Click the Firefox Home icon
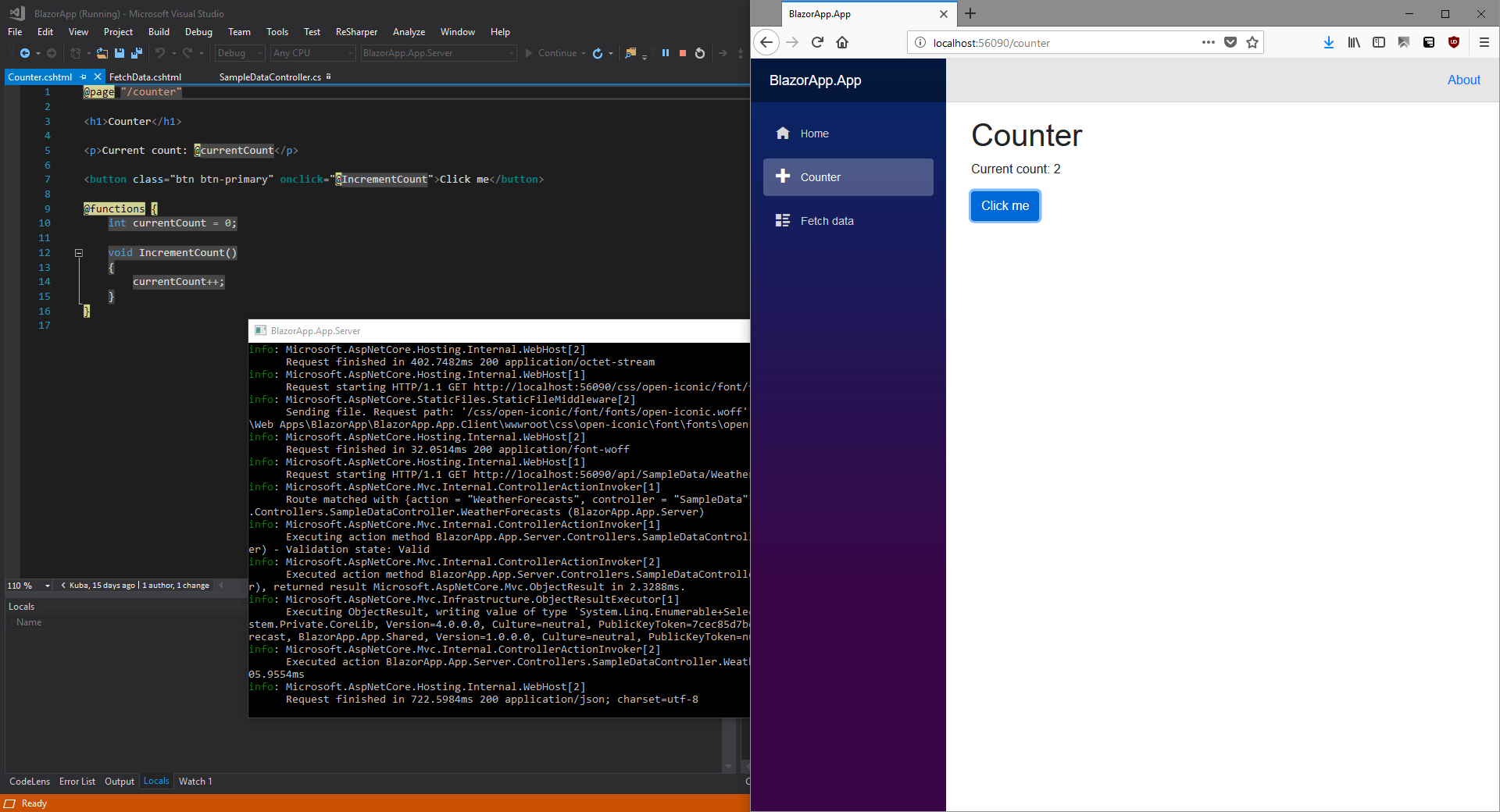 coord(842,42)
